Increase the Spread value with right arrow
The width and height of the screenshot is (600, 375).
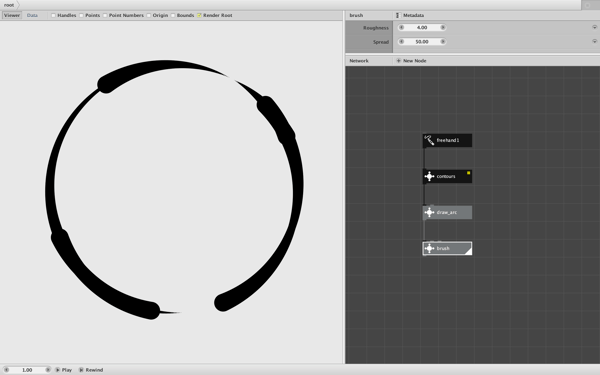pyautogui.click(x=443, y=42)
